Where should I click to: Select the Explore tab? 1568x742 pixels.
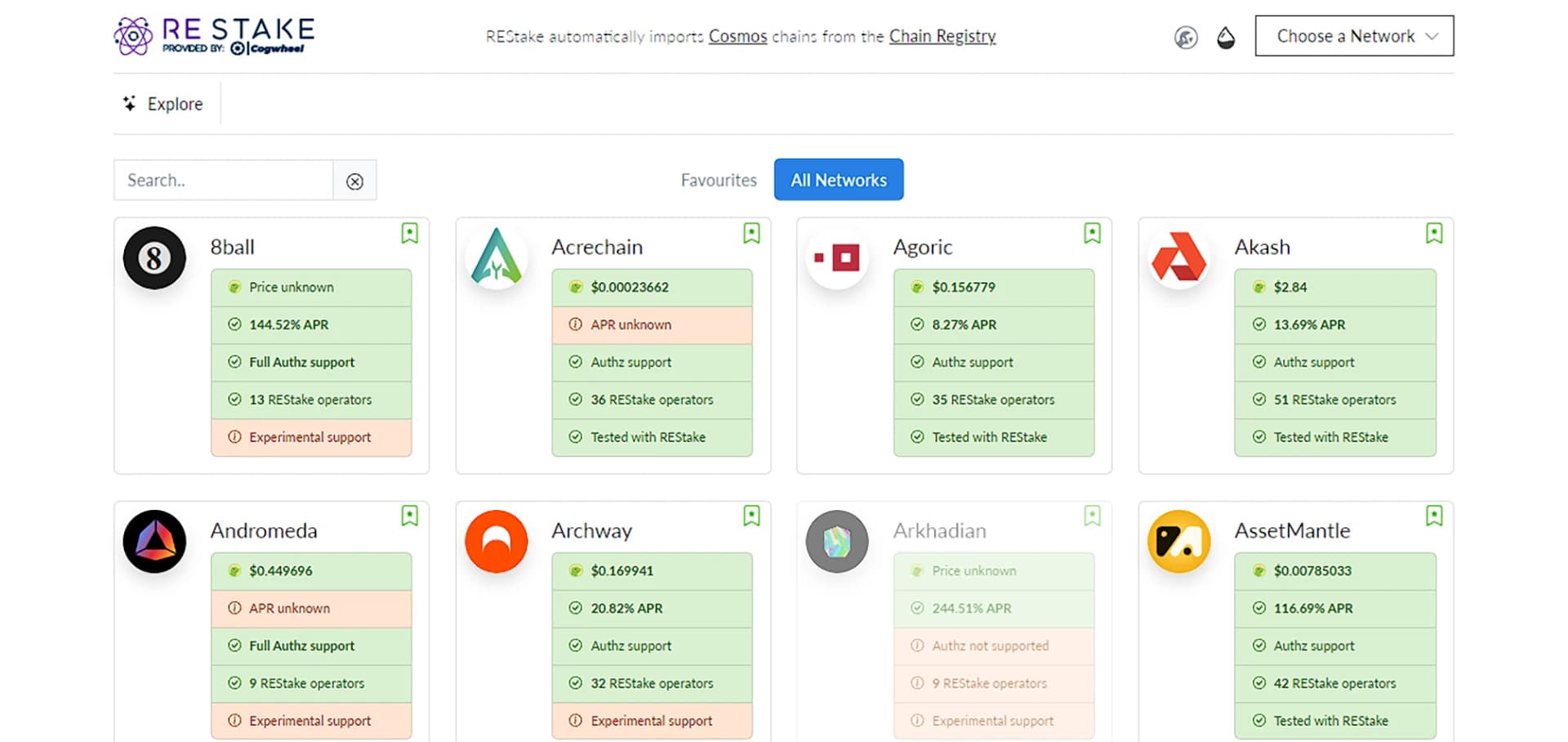[x=163, y=104]
